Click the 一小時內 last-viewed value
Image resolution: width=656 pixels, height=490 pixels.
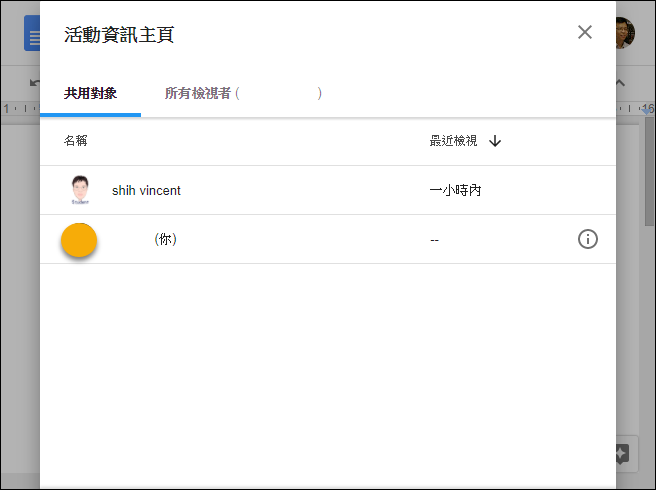tap(455, 191)
